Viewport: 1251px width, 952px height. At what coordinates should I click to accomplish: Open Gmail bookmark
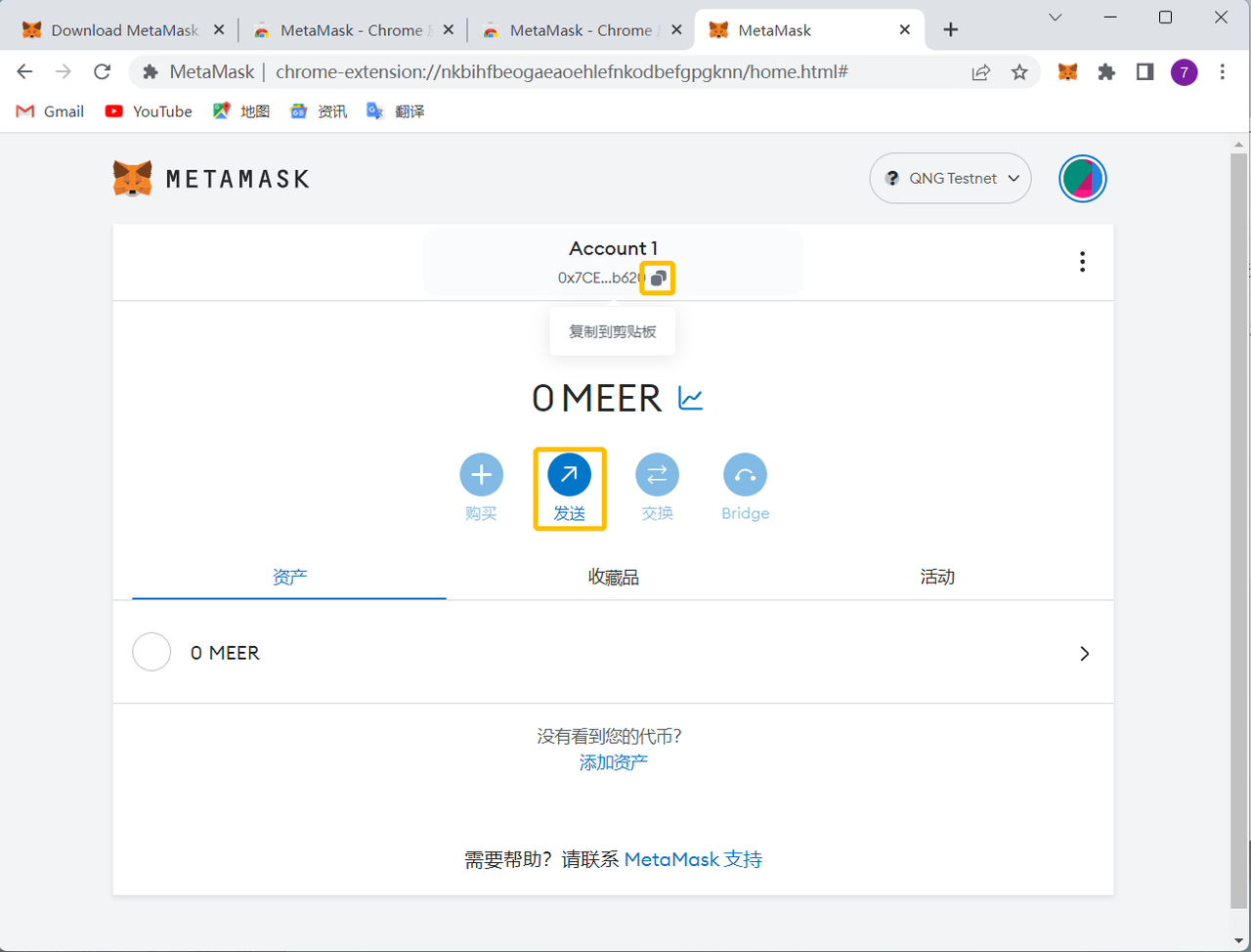click(51, 111)
